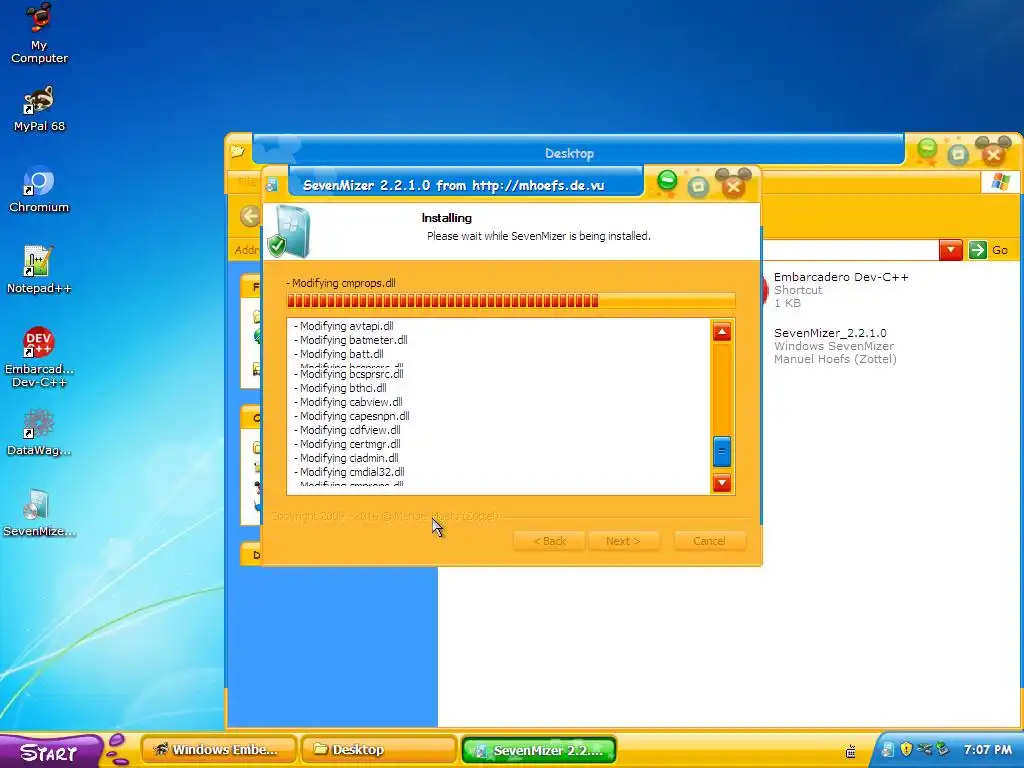The width and height of the screenshot is (1024, 768).
Task: Switch to the Desktop taskbar item
Action: [x=378, y=750]
